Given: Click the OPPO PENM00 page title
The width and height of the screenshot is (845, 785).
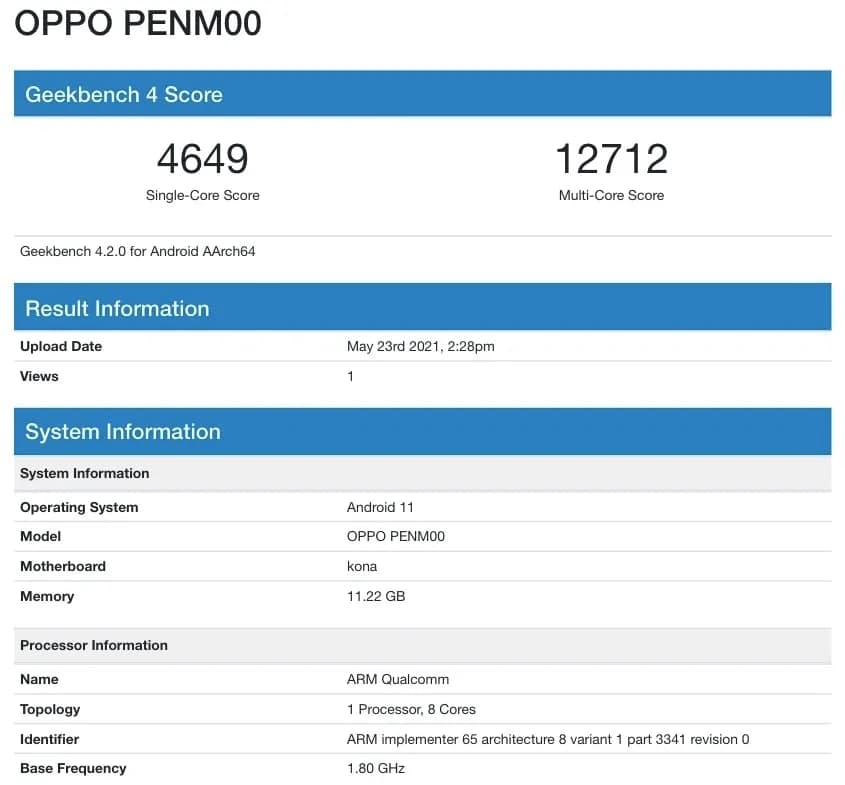Looking at the screenshot, I should coord(139,23).
